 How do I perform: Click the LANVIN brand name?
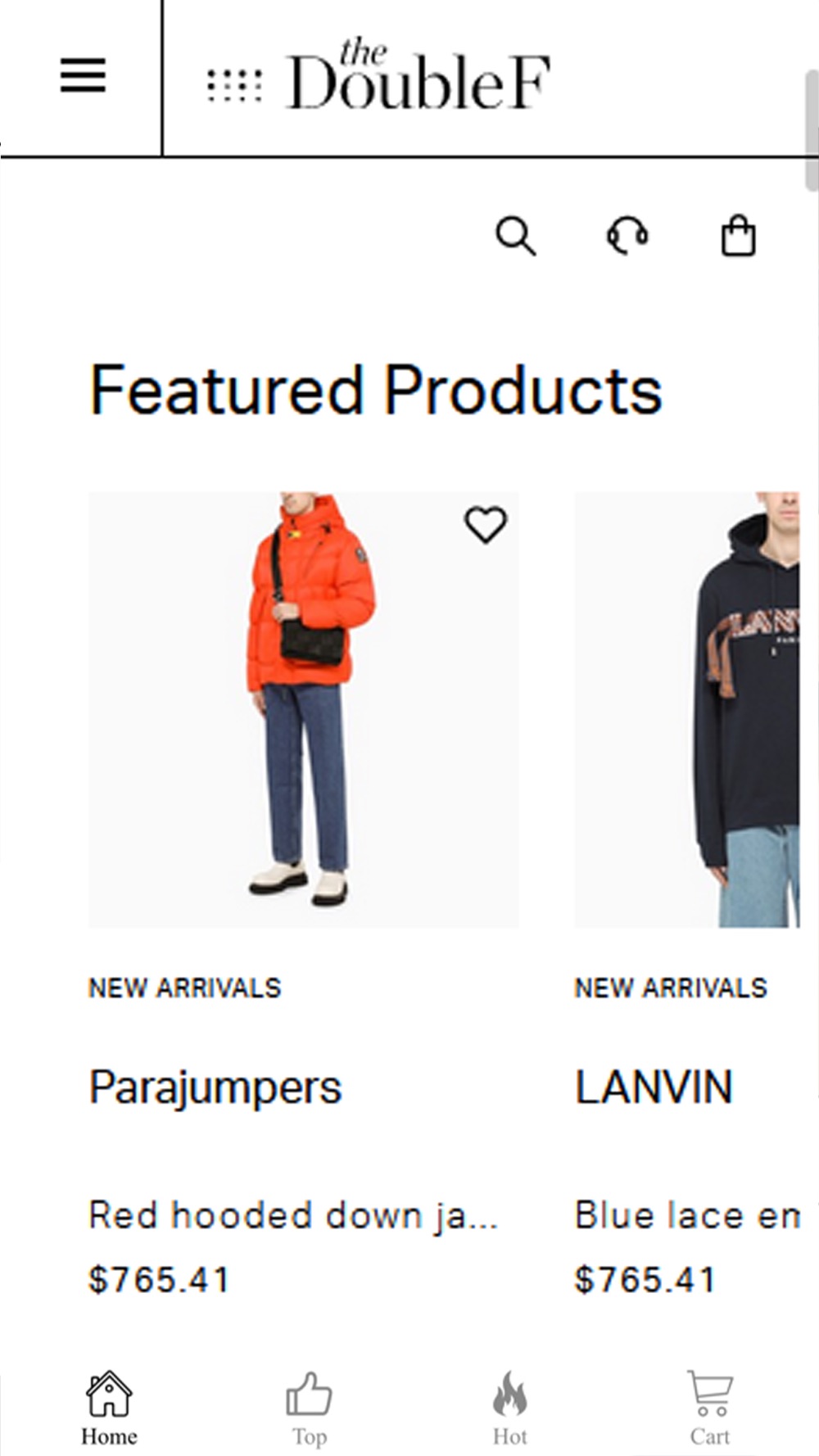coord(654,1087)
